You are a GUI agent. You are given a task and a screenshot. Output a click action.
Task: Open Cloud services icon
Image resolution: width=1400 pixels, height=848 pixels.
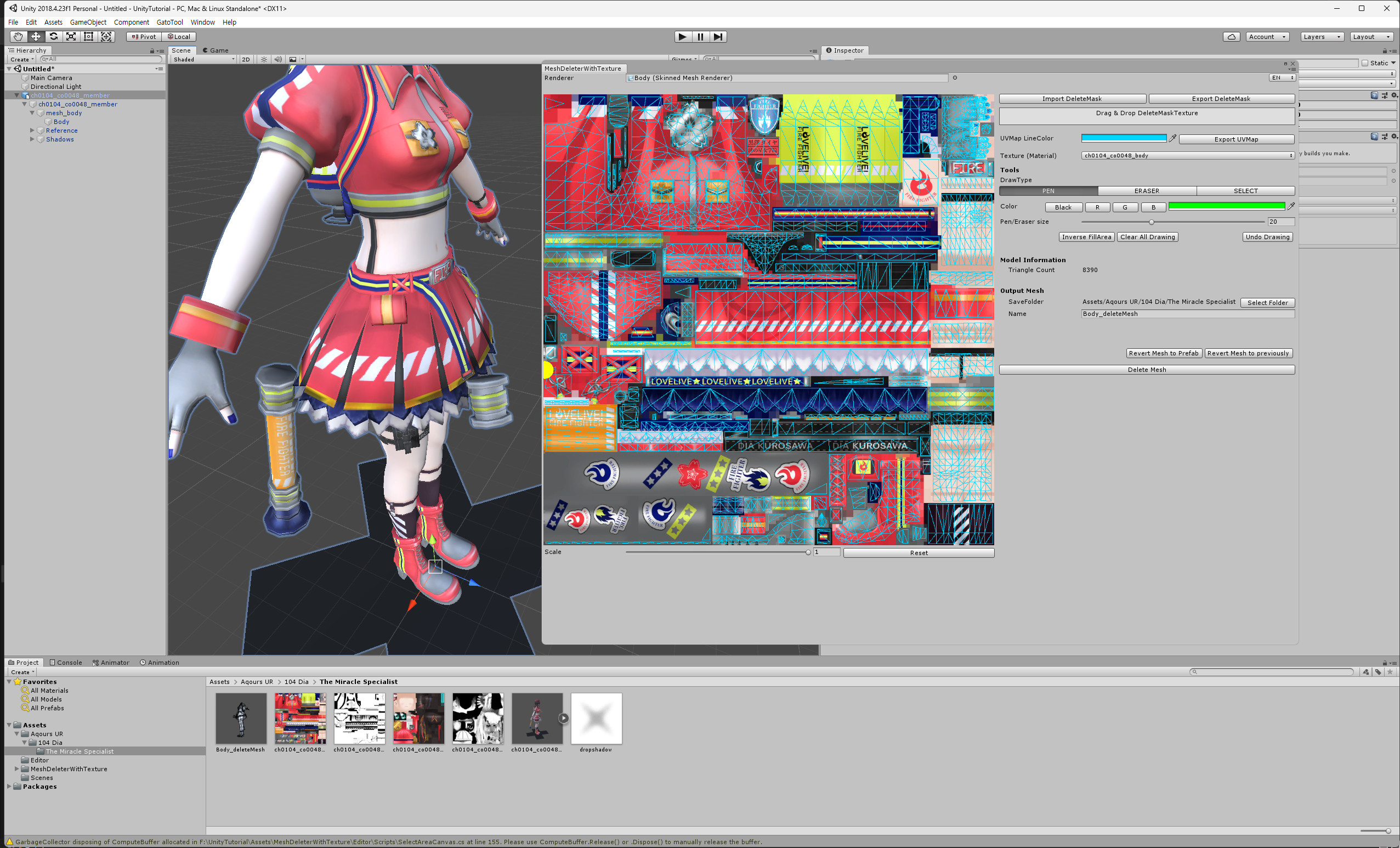coord(1231,37)
